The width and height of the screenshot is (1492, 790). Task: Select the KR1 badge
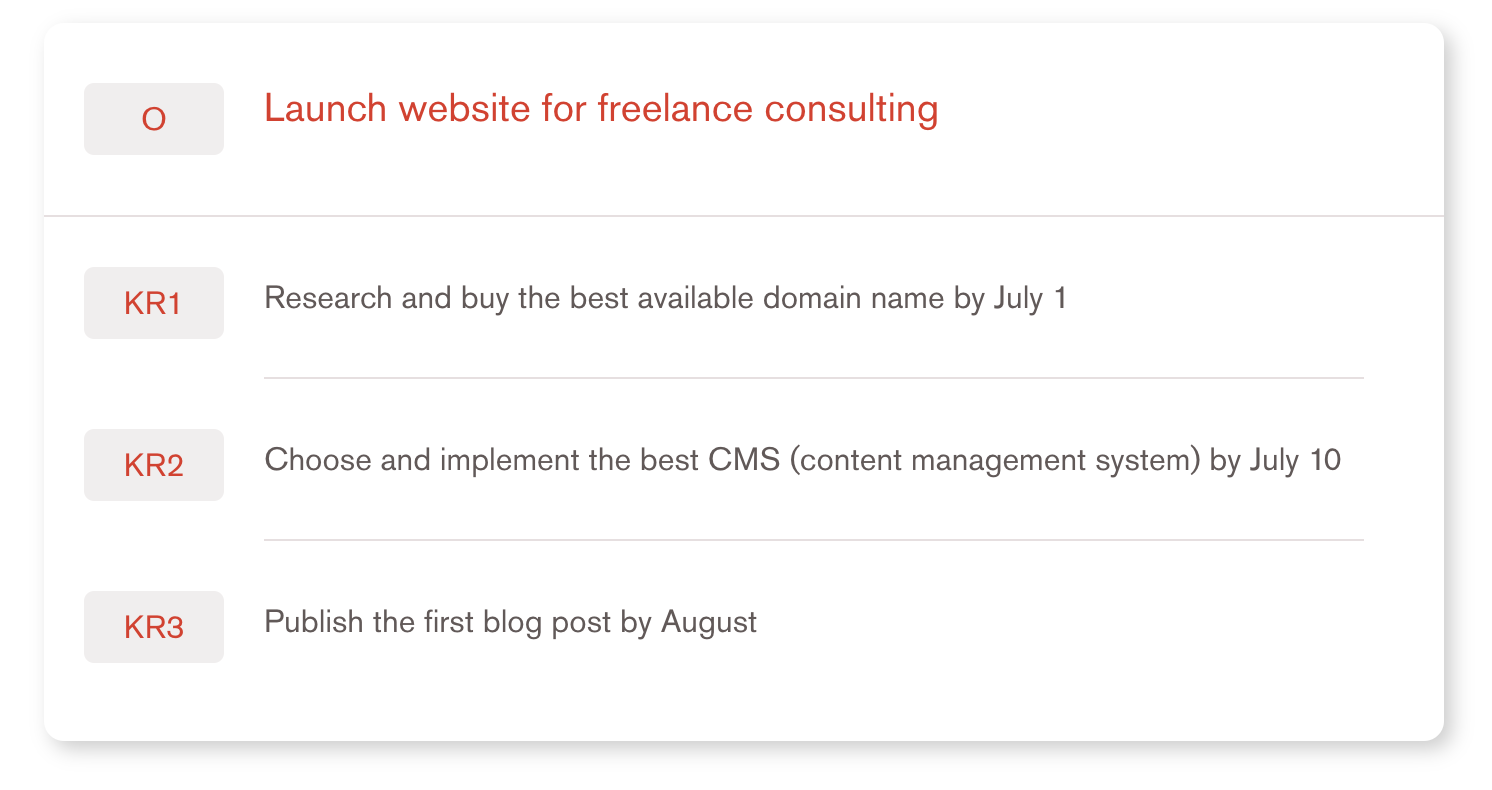click(154, 303)
